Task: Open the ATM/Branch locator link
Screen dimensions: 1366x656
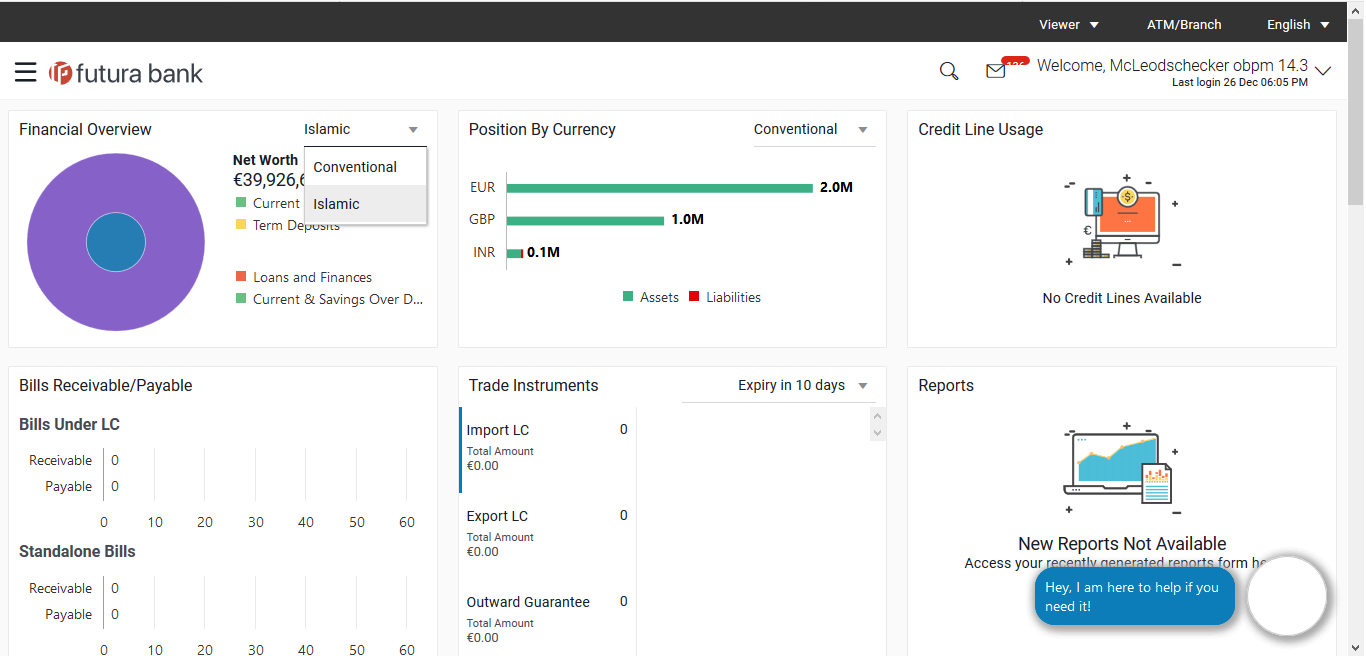Action: [x=1184, y=24]
